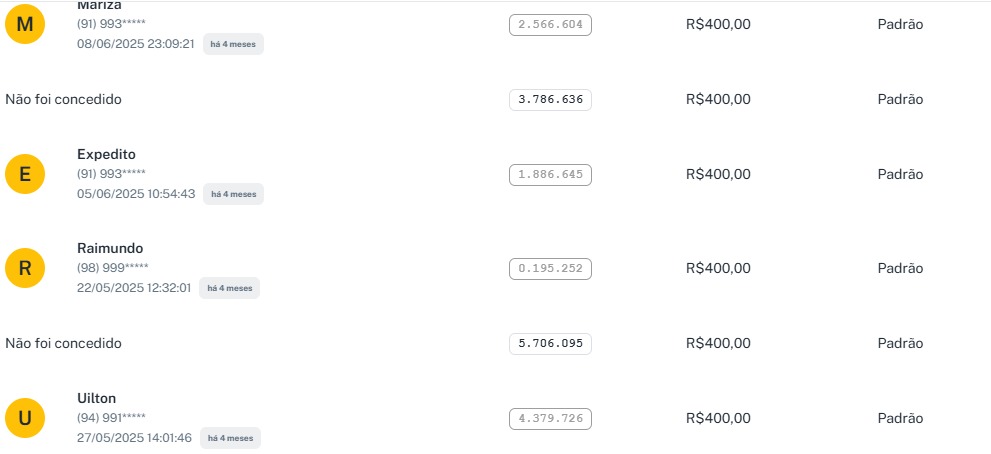Open the Uilton name link
The height and width of the screenshot is (454, 991).
(x=97, y=398)
